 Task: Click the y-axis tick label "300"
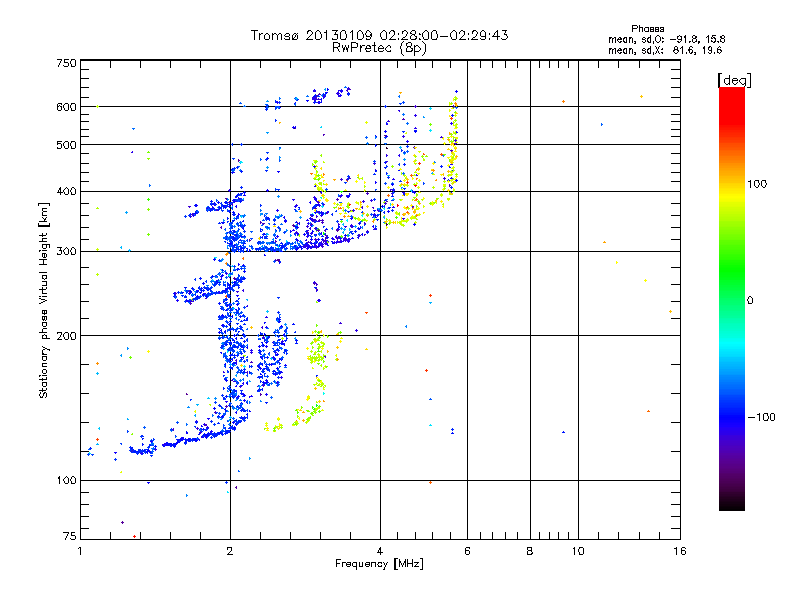tap(66, 252)
